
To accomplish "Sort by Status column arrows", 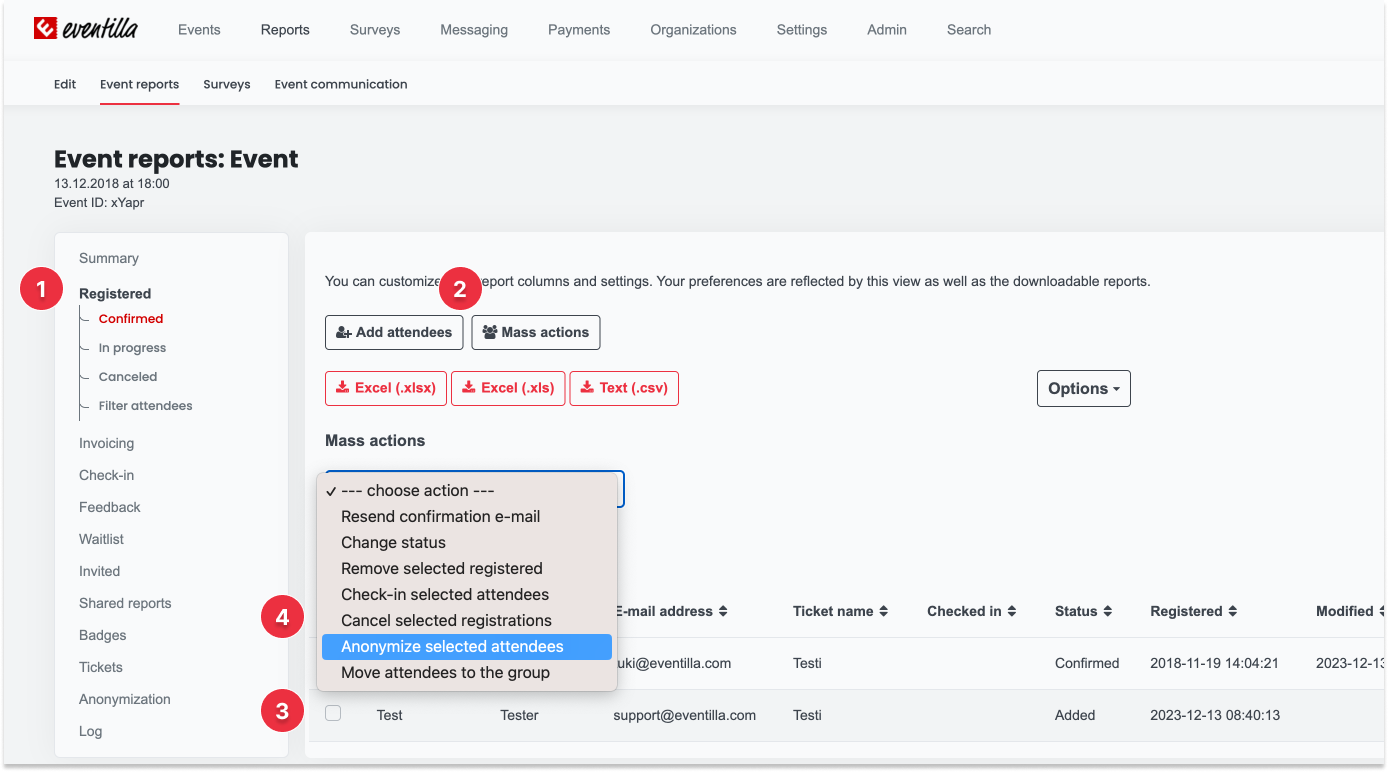I will [x=1108, y=611].
